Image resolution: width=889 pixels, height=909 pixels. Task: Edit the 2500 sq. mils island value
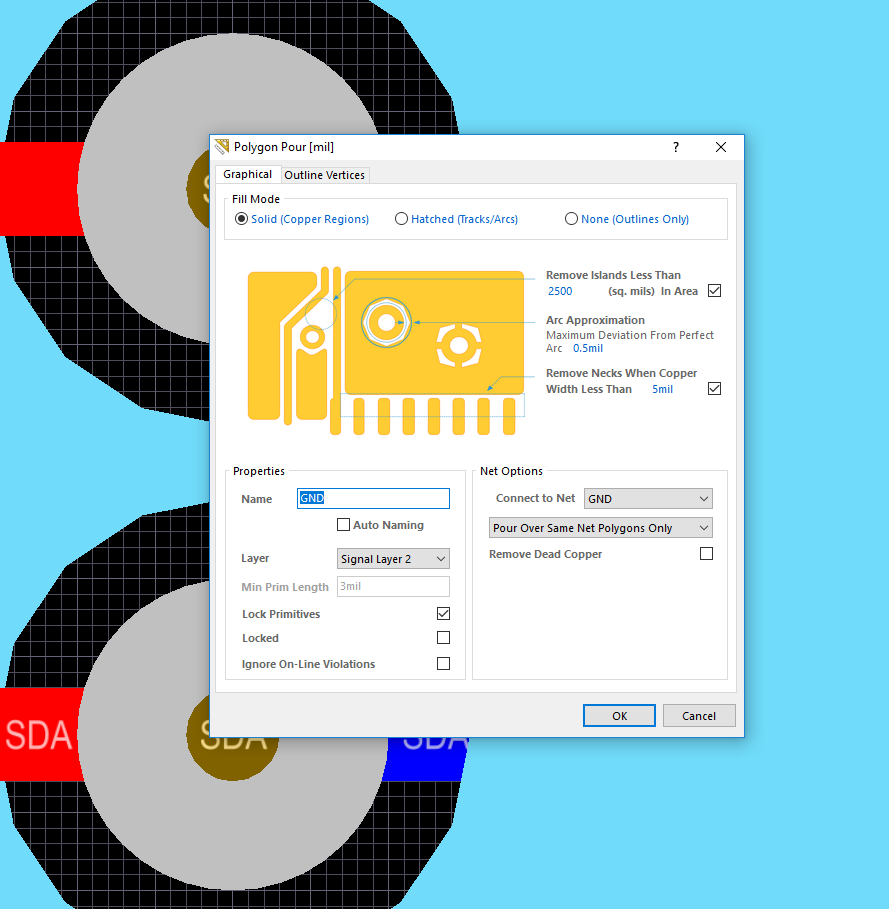coord(560,291)
